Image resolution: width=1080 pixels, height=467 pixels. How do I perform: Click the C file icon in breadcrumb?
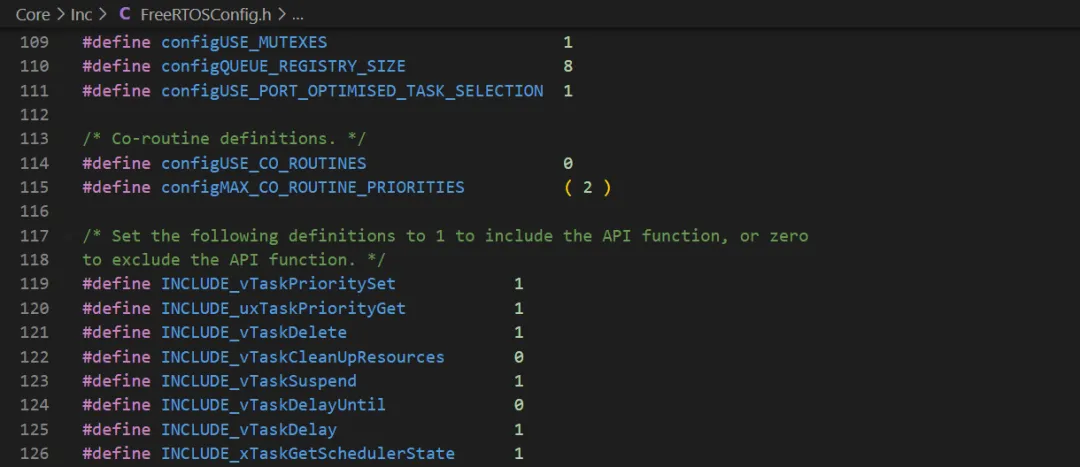click(x=125, y=14)
